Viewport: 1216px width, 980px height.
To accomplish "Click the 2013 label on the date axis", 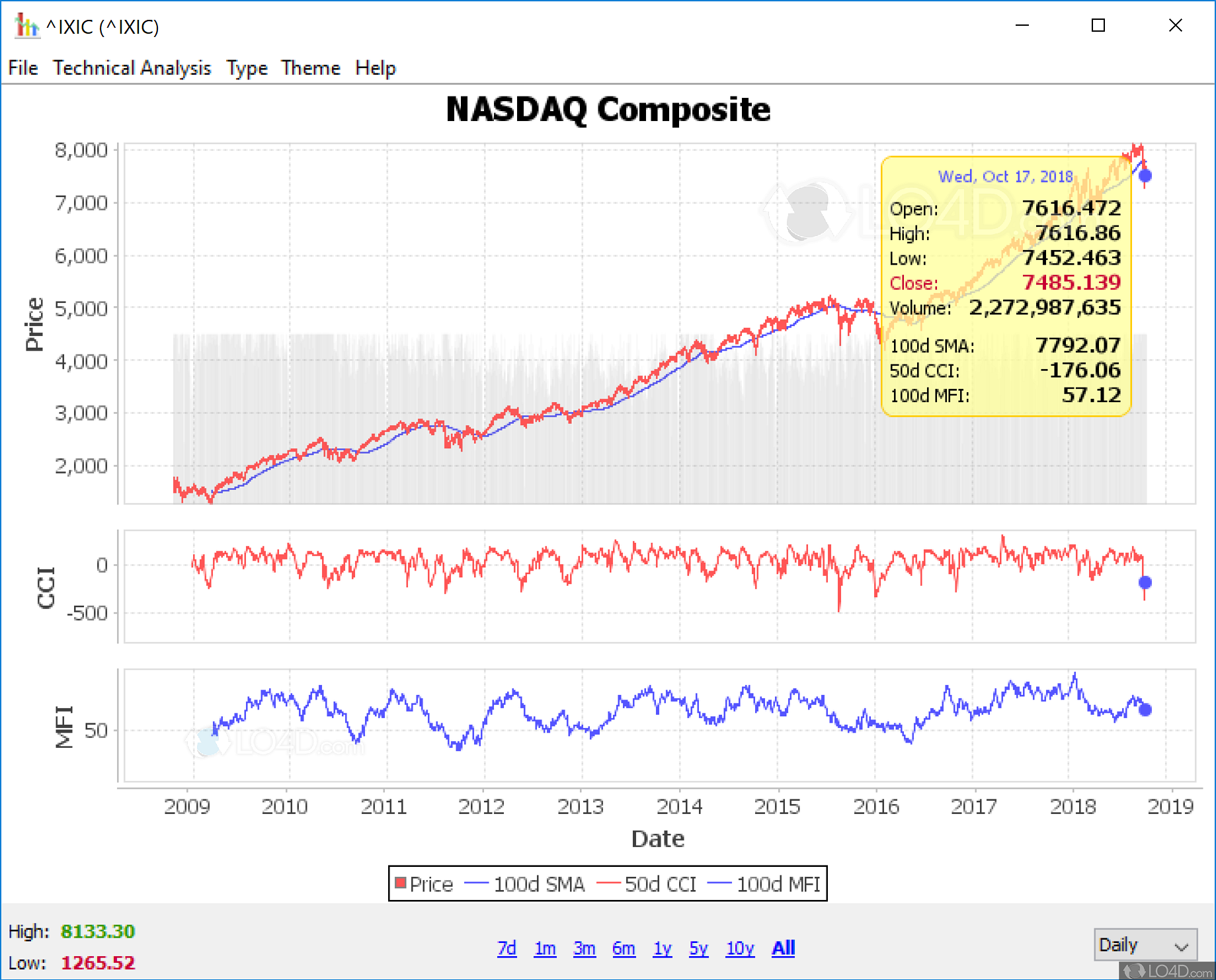I will (x=581, y=807).
